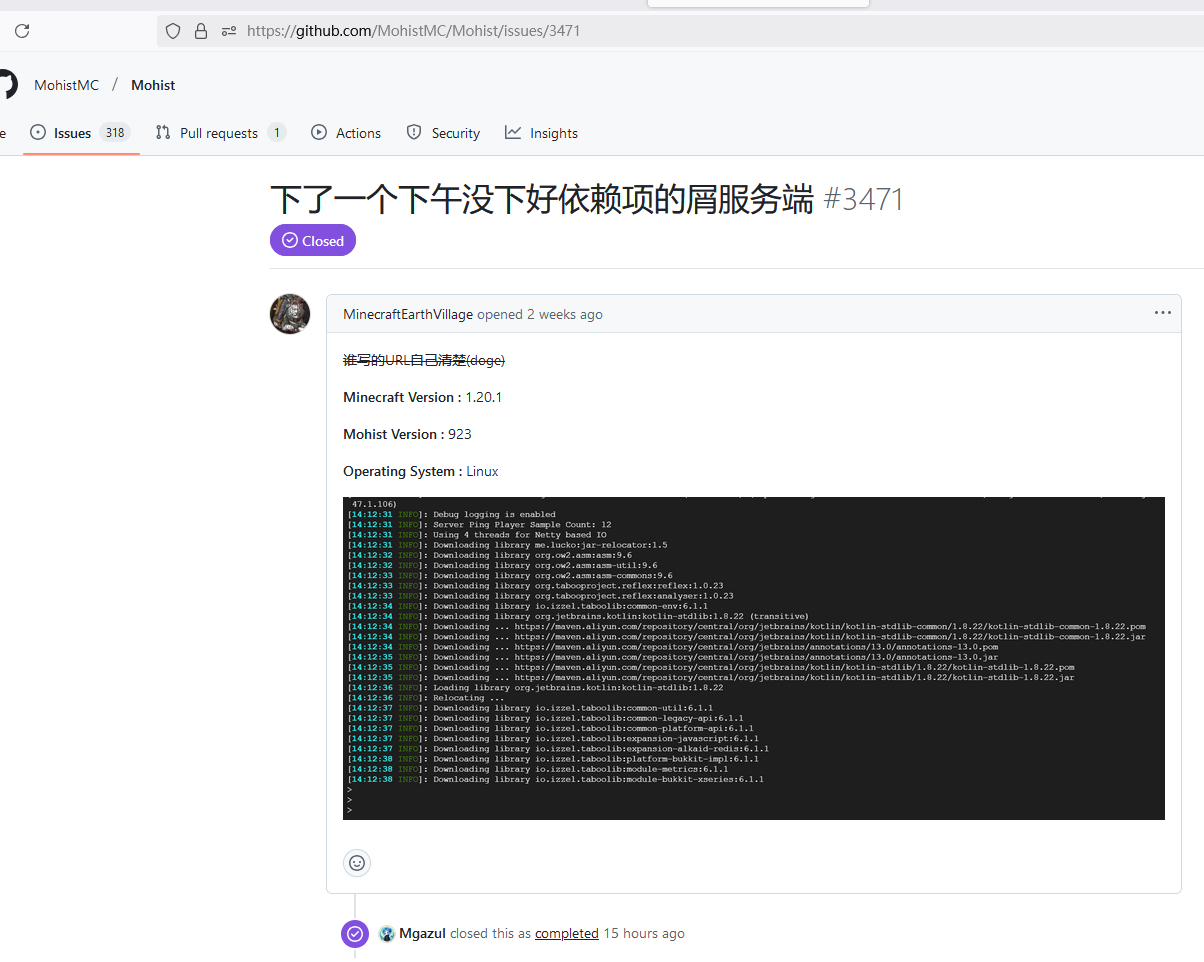Click the Mohist repository name link
Image resolution: width=1204 pixels, height=962 pixels.
pos(153,85)
